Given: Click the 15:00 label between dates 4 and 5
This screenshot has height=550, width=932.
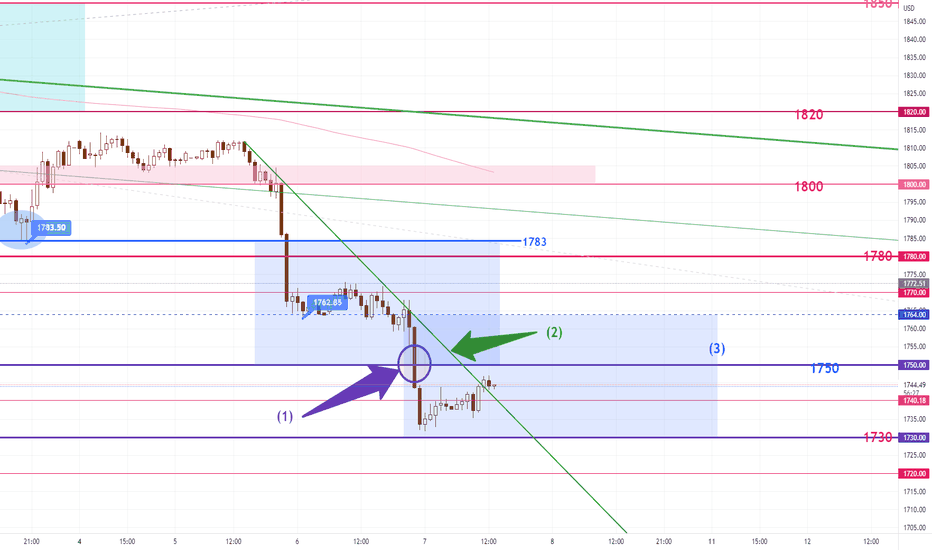Looking at the screenshot, I should coord(127,542).
